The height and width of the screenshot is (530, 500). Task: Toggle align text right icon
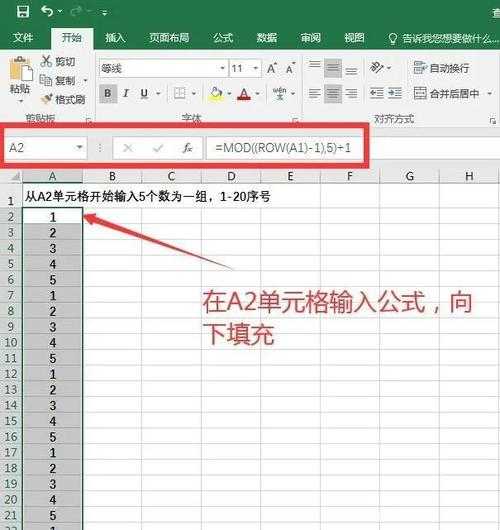352,93
